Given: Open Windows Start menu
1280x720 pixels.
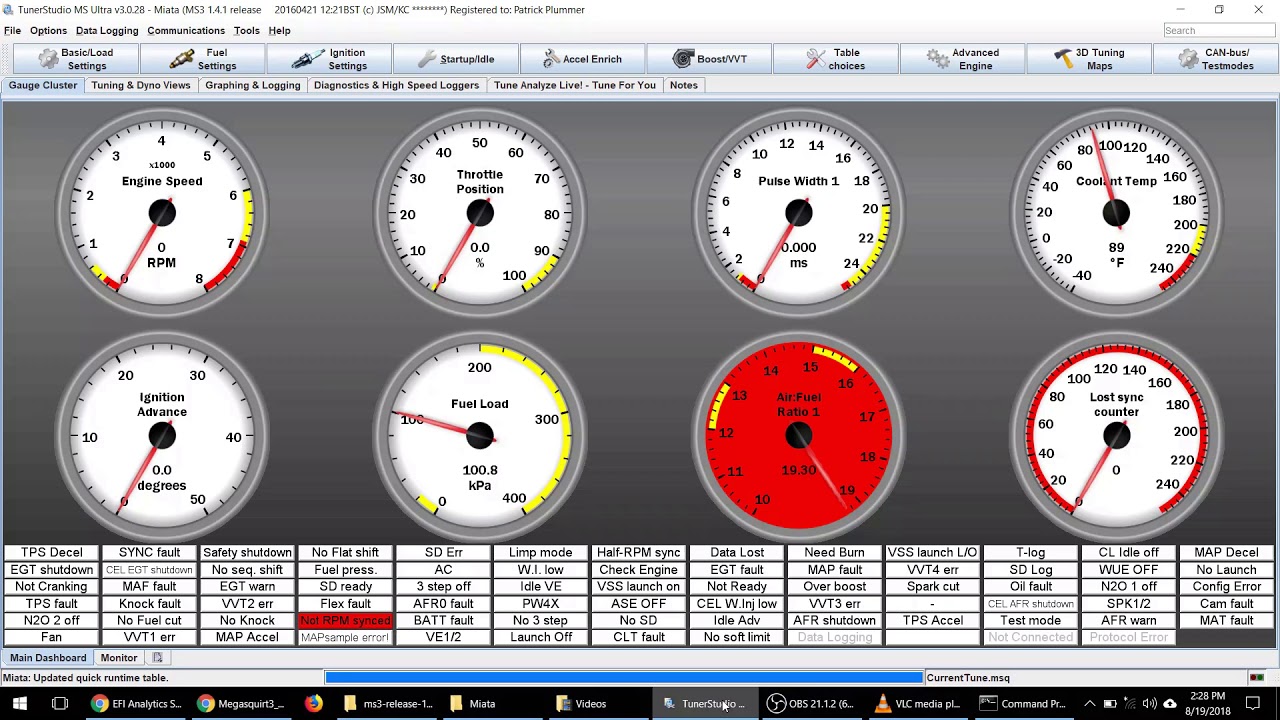Looking at the screenshot, I should click(19, 704).
